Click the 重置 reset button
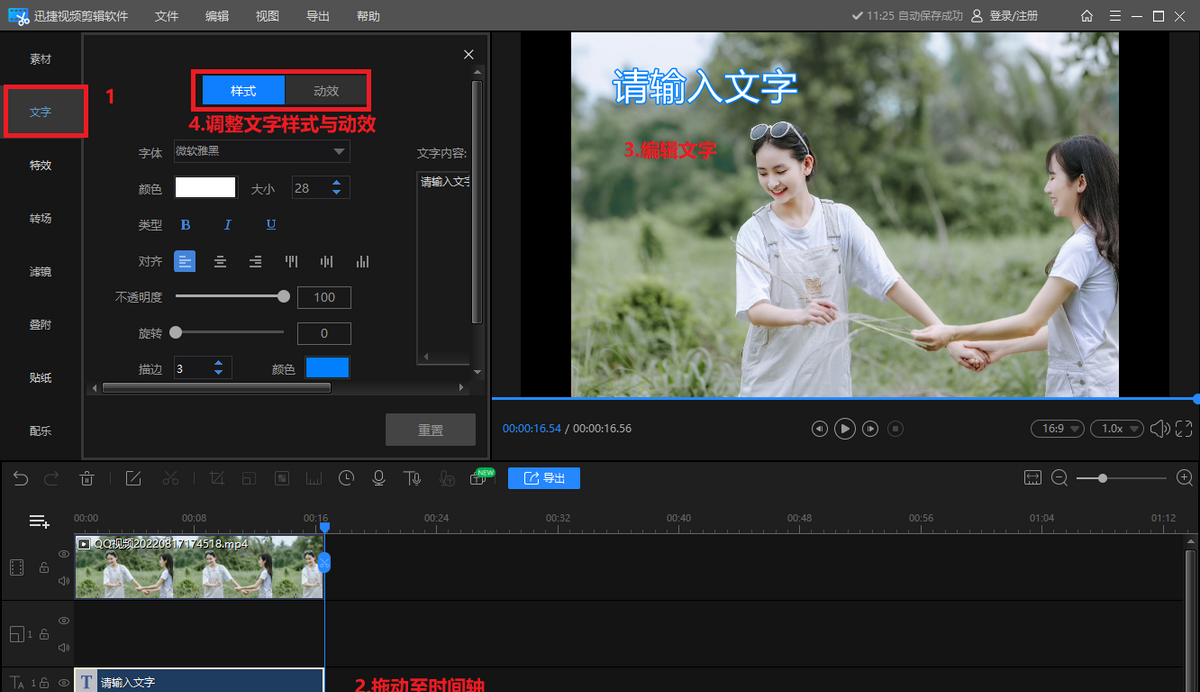1200x692 pixels. (x=431, y=430)
